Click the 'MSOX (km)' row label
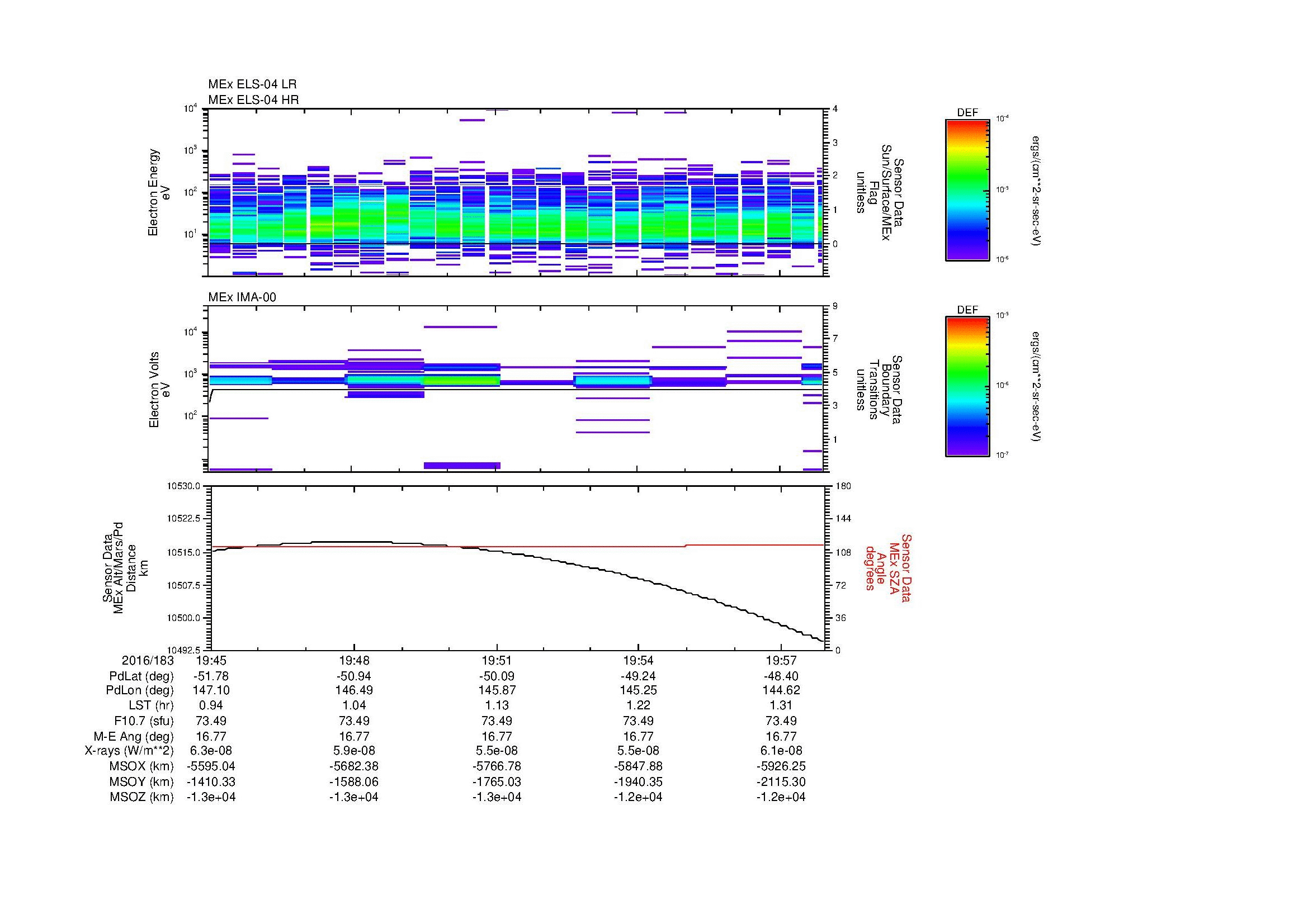Screen dimensions: 1308x924 coord(141,766)
